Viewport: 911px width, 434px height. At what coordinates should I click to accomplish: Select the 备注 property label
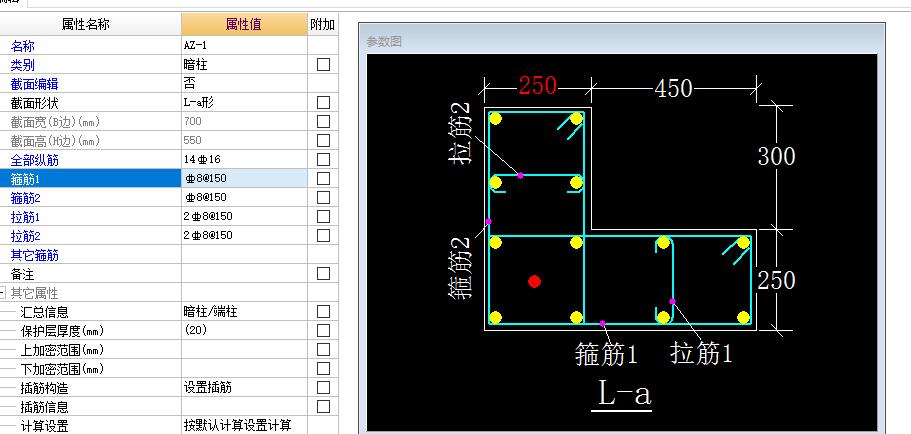(x=23, y=274)
